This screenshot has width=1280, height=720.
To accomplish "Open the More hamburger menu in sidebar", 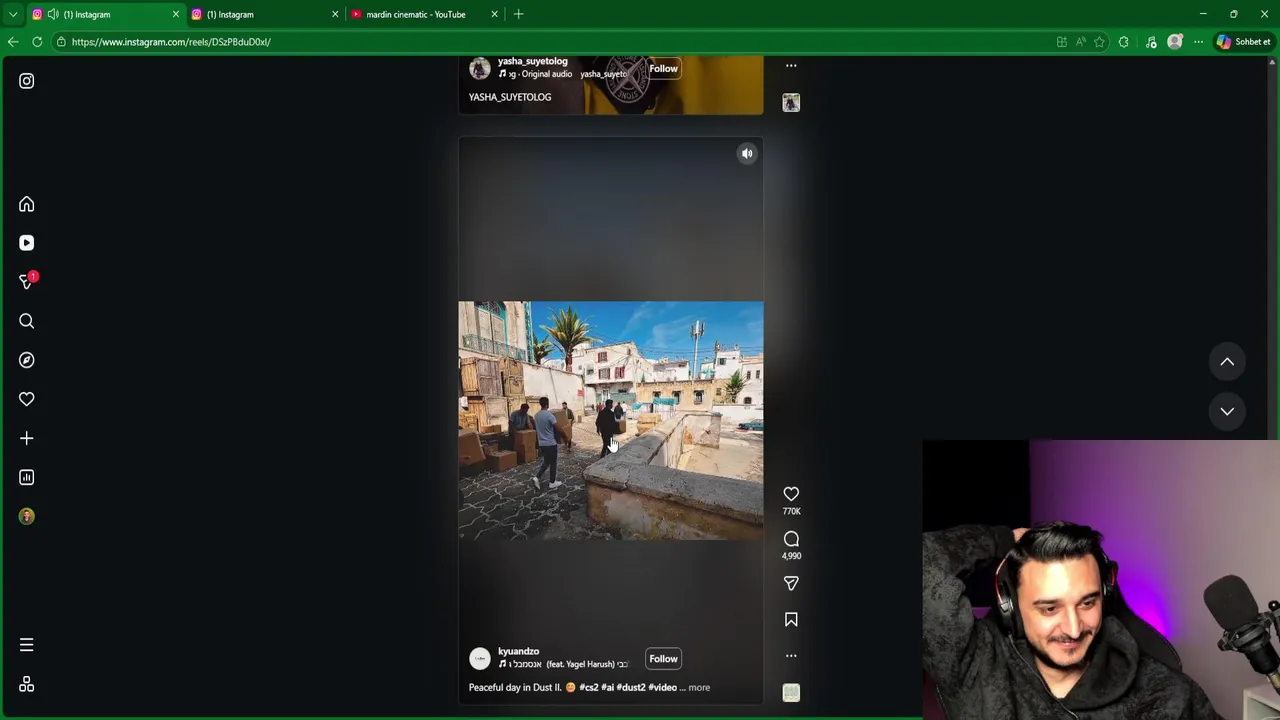I will coord(27,645).
